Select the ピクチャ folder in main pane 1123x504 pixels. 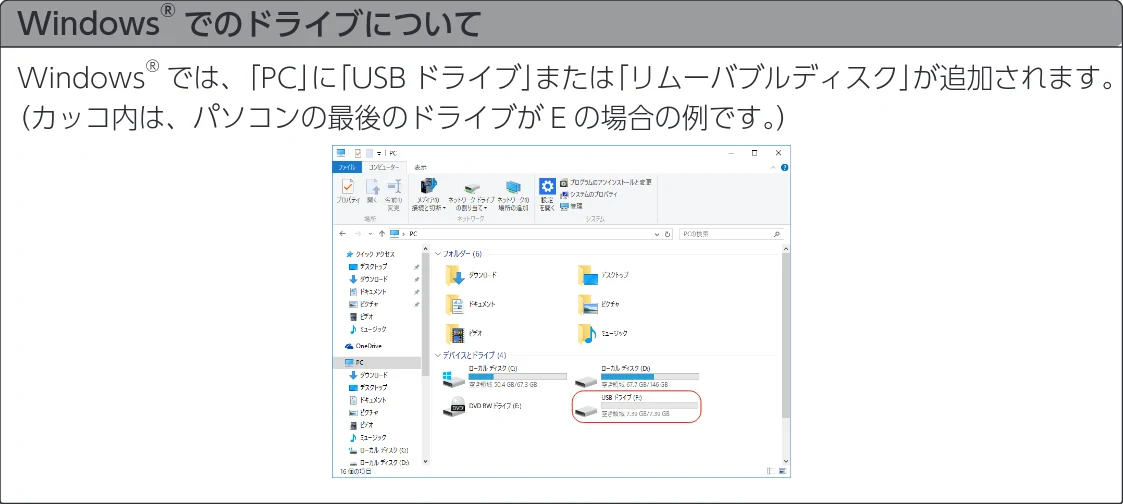click(599, 304)
